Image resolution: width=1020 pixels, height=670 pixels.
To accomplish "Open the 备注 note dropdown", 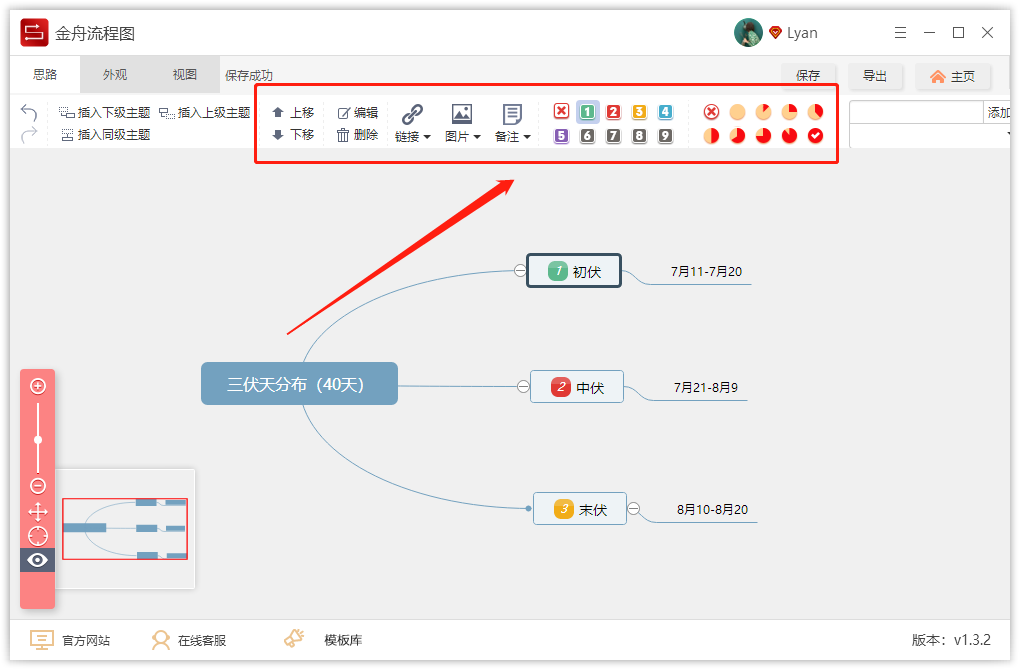I will [513, 123].
